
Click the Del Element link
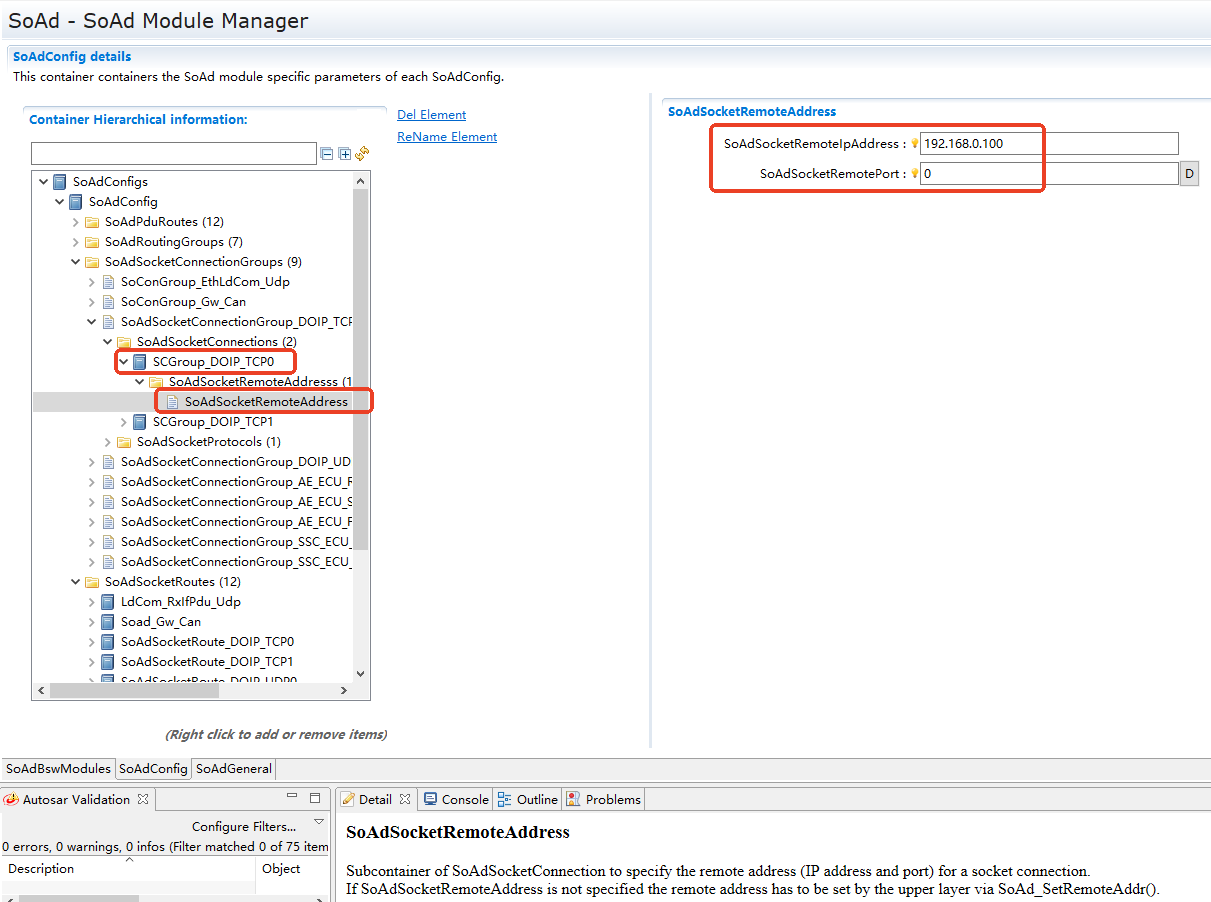431,115
